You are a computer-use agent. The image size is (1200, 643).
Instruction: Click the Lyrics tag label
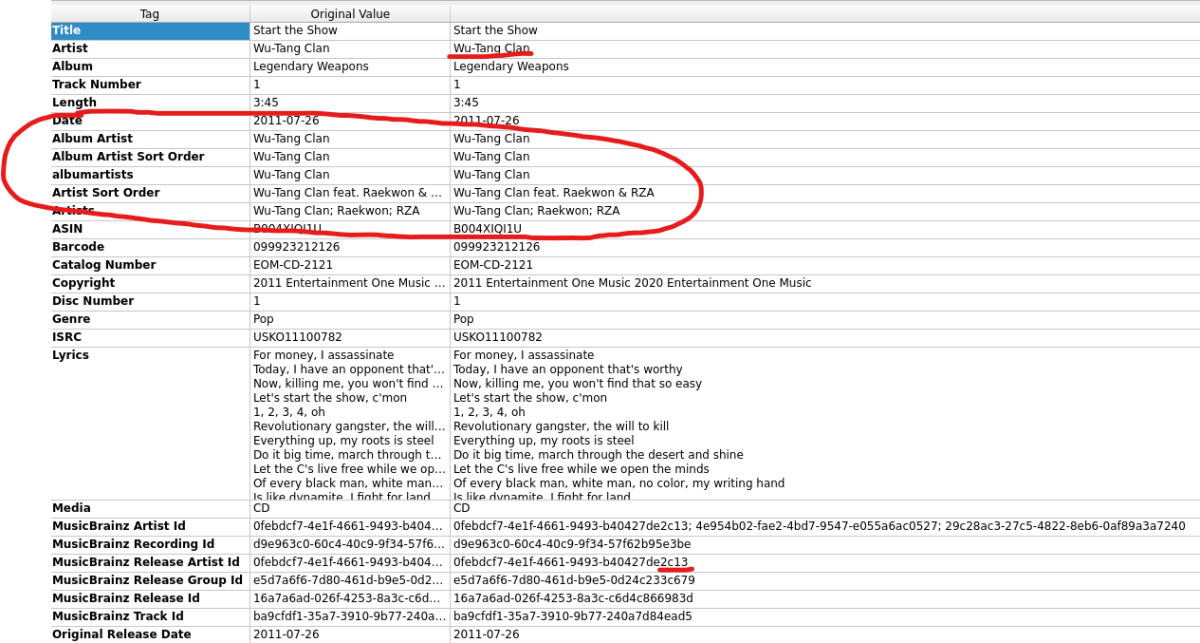[x=70, y=355]
